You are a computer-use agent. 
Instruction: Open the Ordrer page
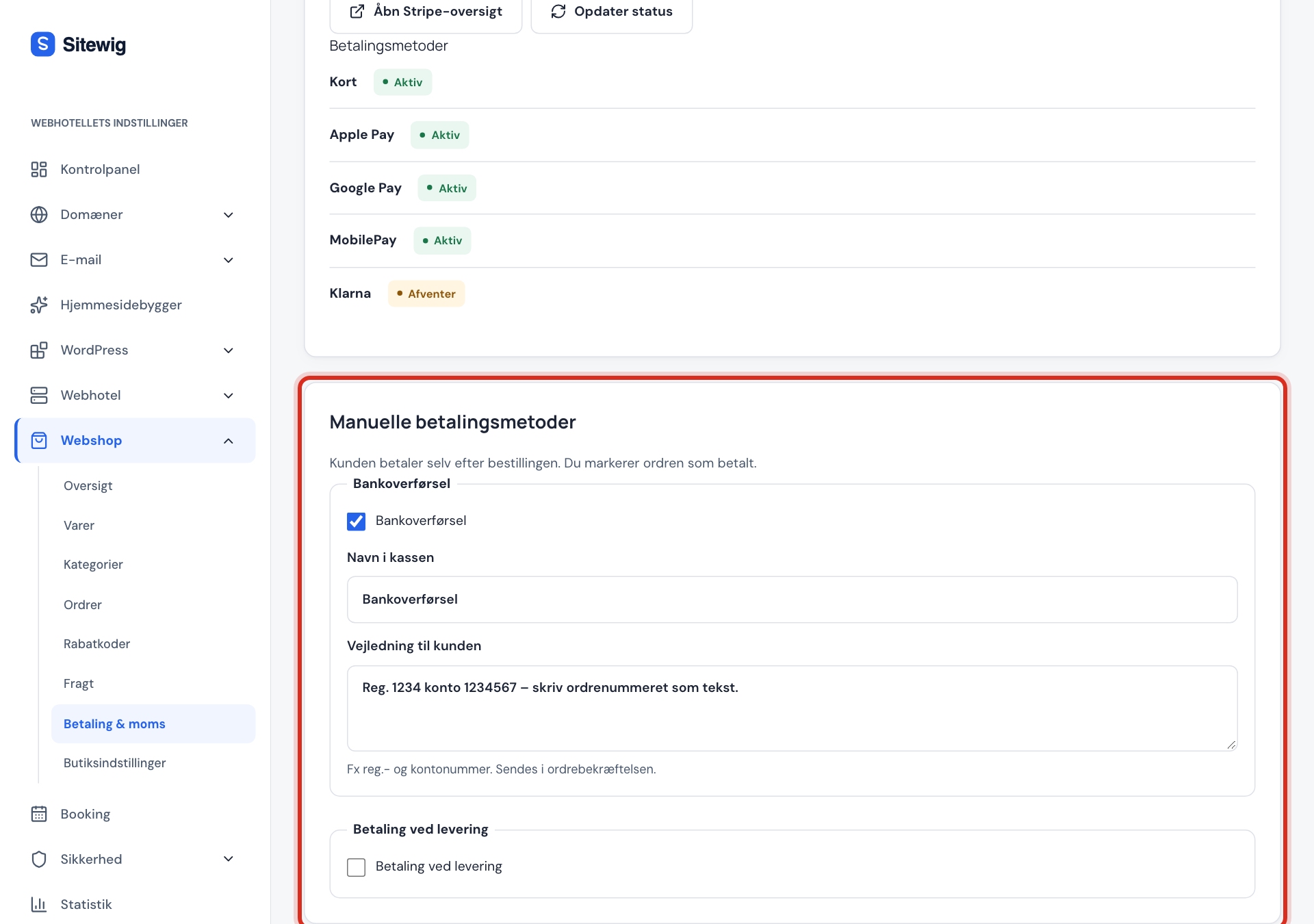[x=82, y=604]
